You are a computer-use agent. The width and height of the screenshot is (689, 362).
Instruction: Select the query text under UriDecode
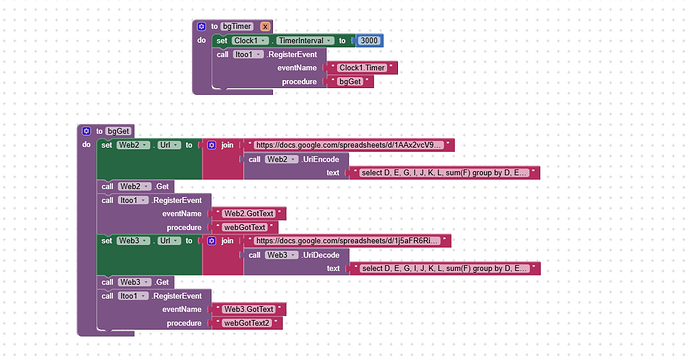point(444,268)
